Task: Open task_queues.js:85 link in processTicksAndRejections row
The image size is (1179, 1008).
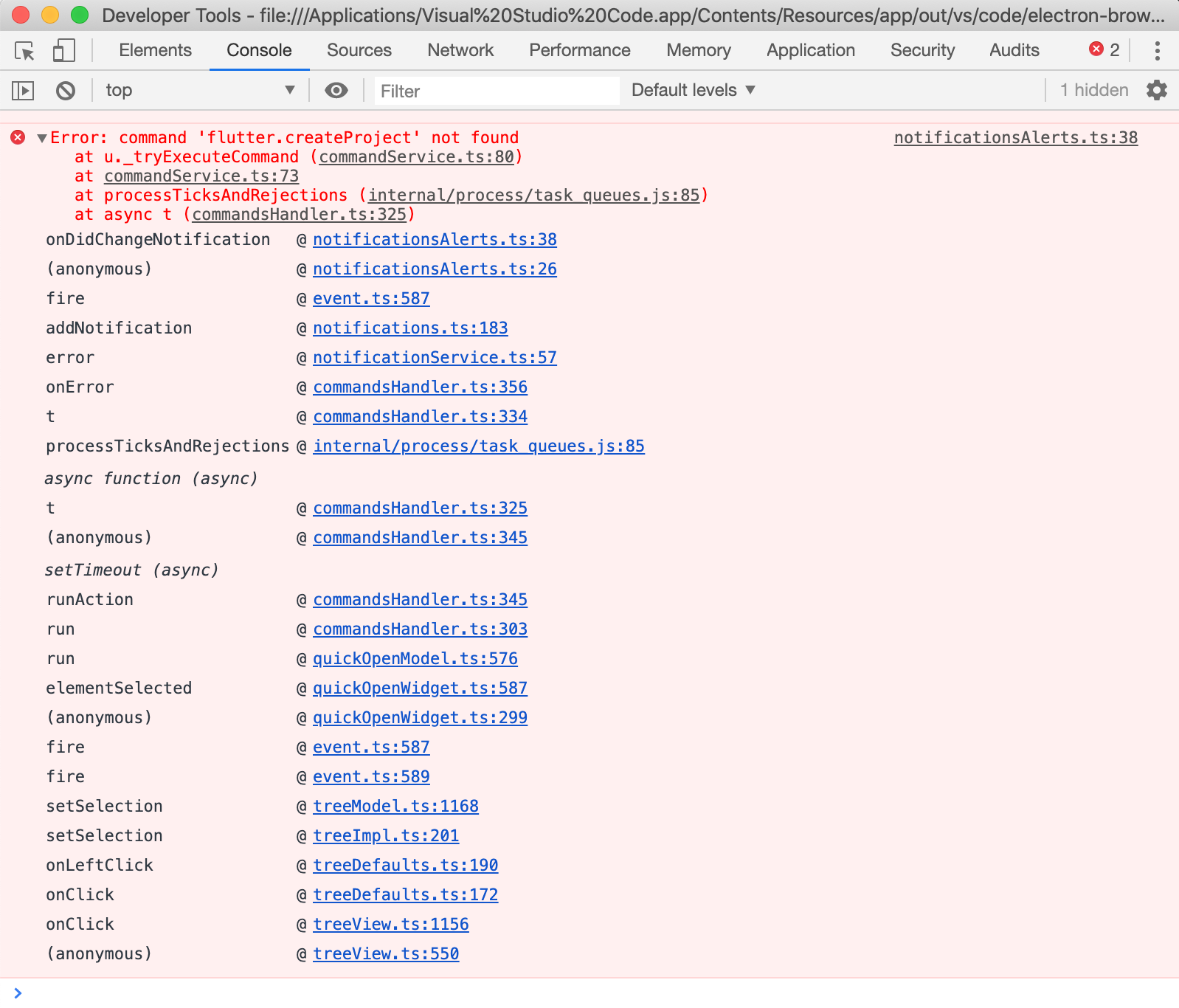Action: [x=479, y=446]
